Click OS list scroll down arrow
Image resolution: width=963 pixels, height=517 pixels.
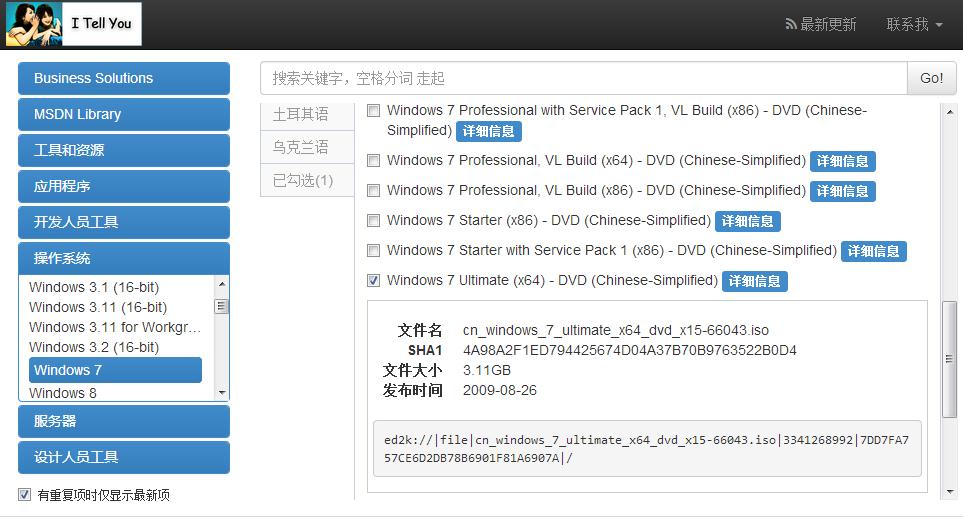[x=222, y=393]
